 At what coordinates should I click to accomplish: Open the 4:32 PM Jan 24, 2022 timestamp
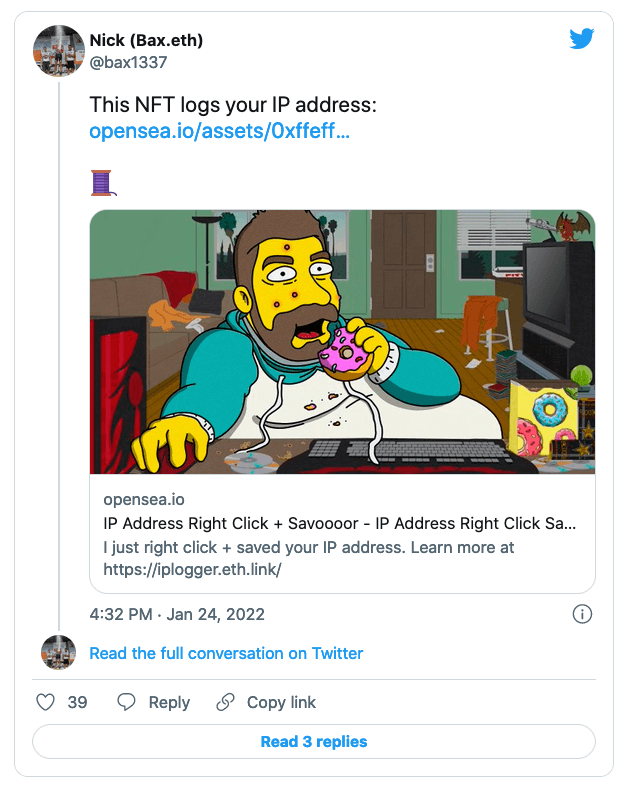[x=177, y=614]
